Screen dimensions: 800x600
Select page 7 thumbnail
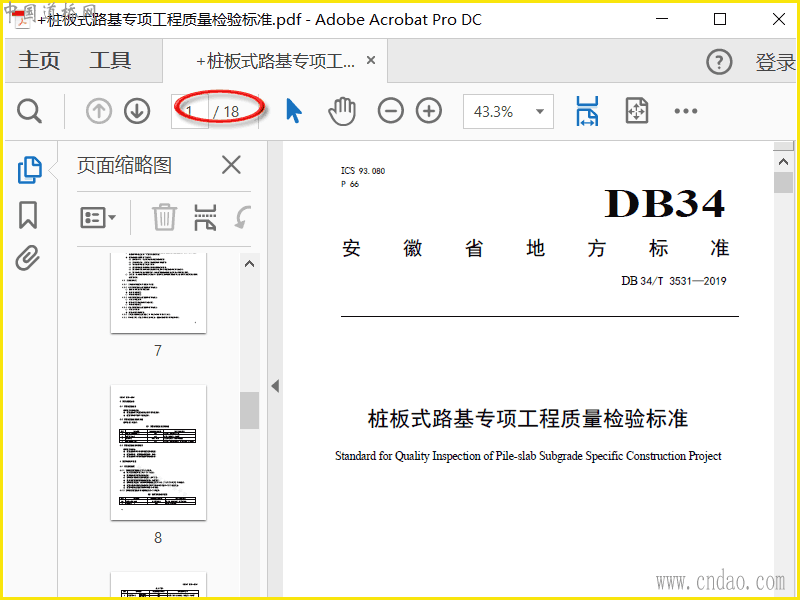[x=159, y=293]
